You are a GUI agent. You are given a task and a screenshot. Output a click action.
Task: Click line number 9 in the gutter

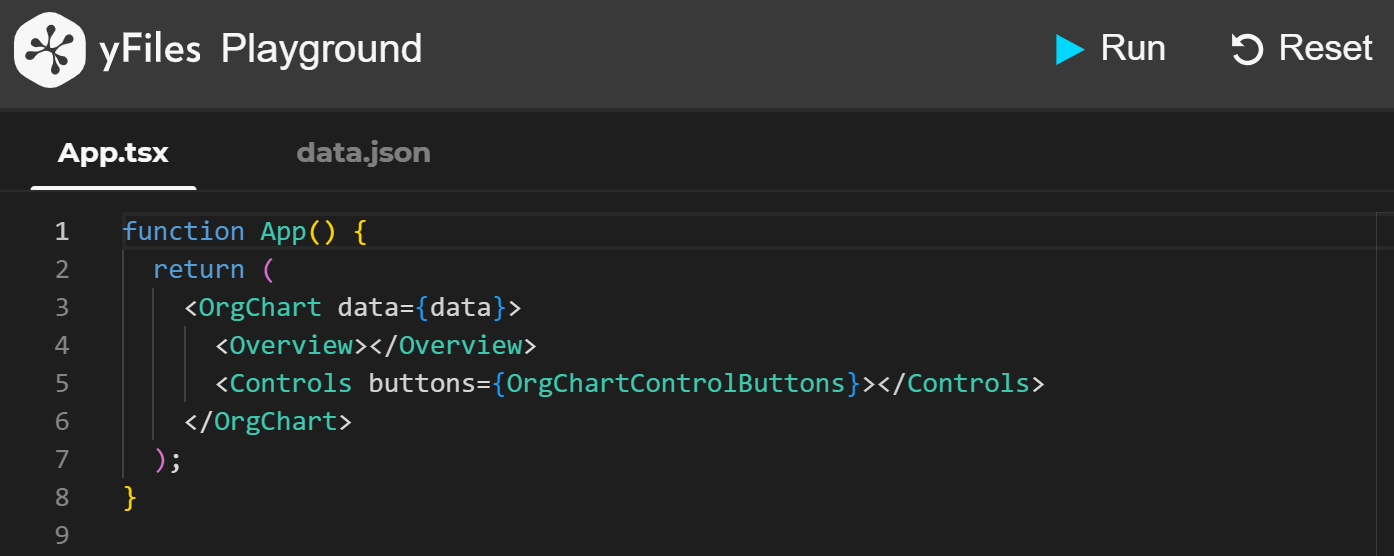coord(62,535)
